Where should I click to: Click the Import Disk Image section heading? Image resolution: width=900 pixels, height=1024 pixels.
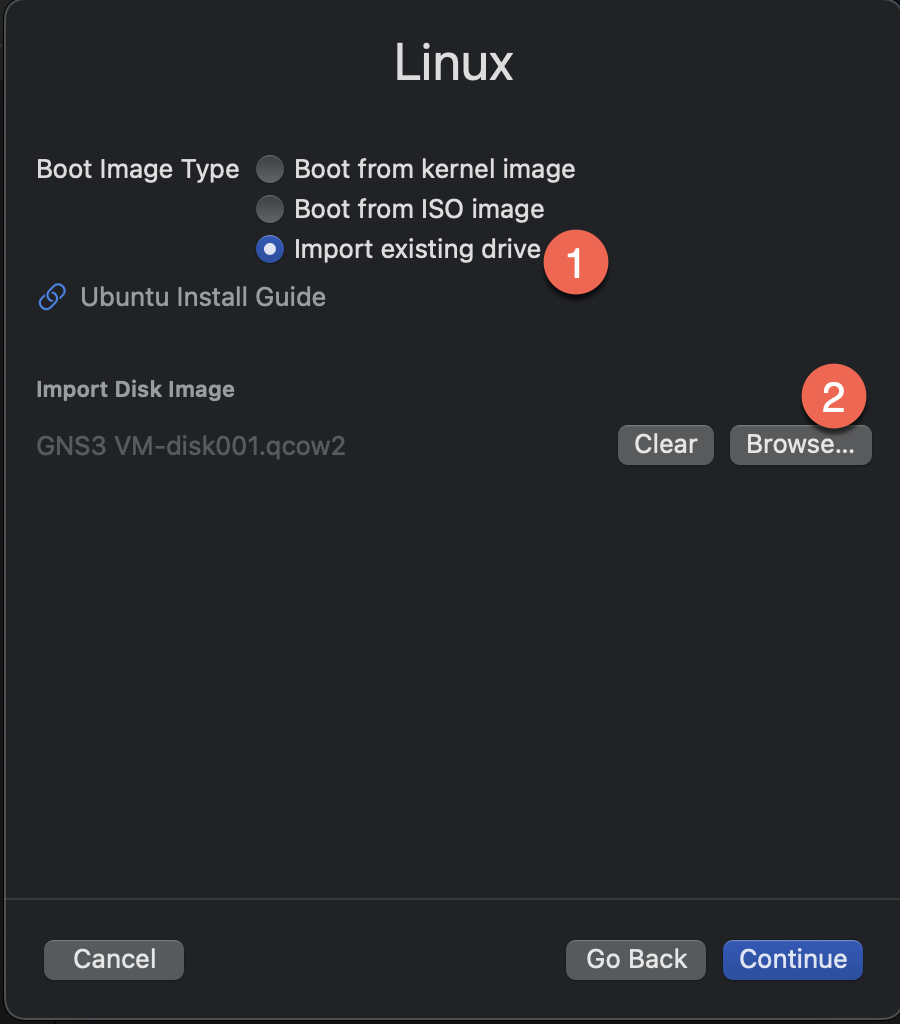[x=135, y=389]
